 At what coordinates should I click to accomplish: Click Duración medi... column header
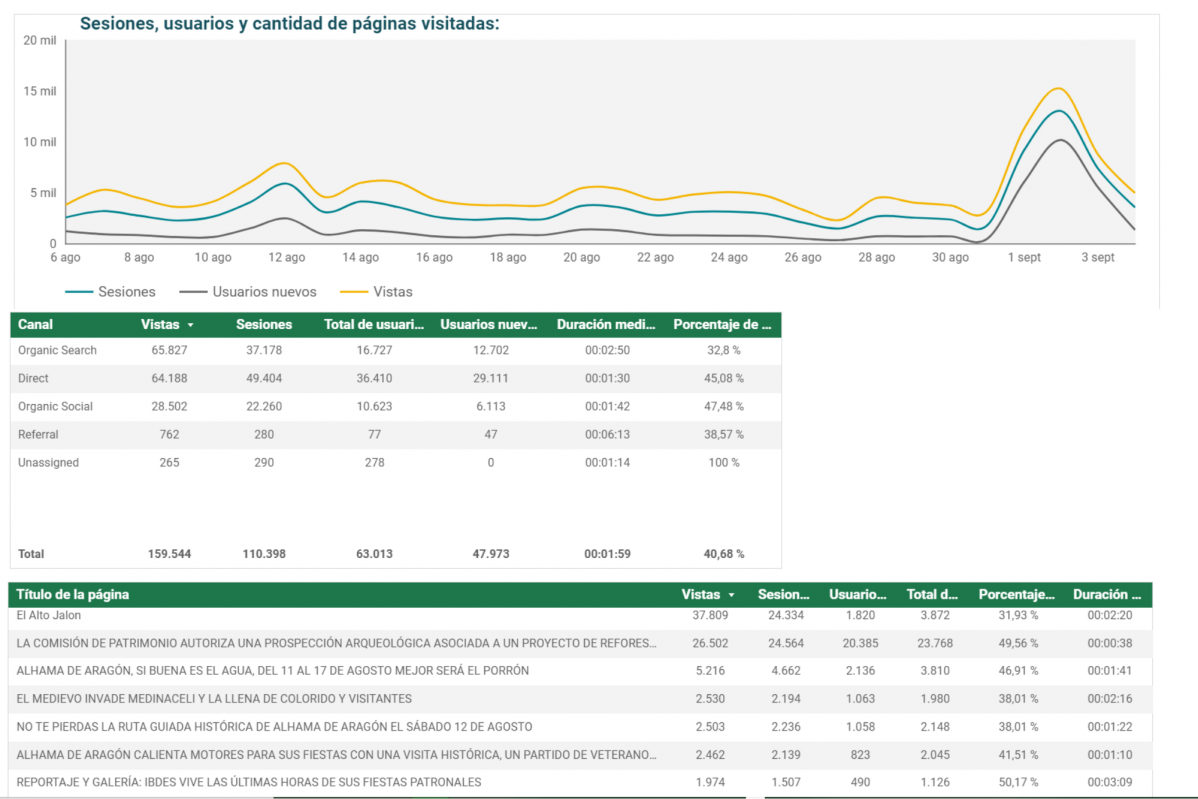point(606,325)
